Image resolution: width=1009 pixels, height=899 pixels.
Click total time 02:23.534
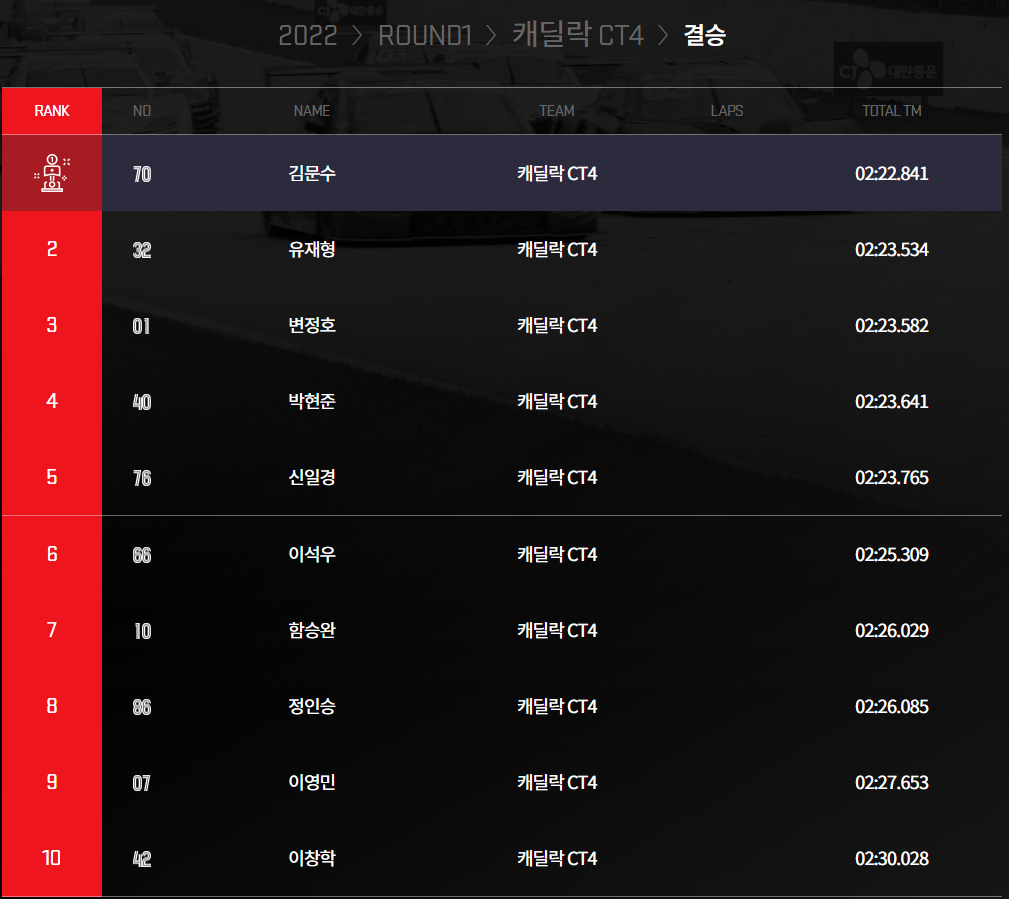pyautogui.click(x=891, y=249)
